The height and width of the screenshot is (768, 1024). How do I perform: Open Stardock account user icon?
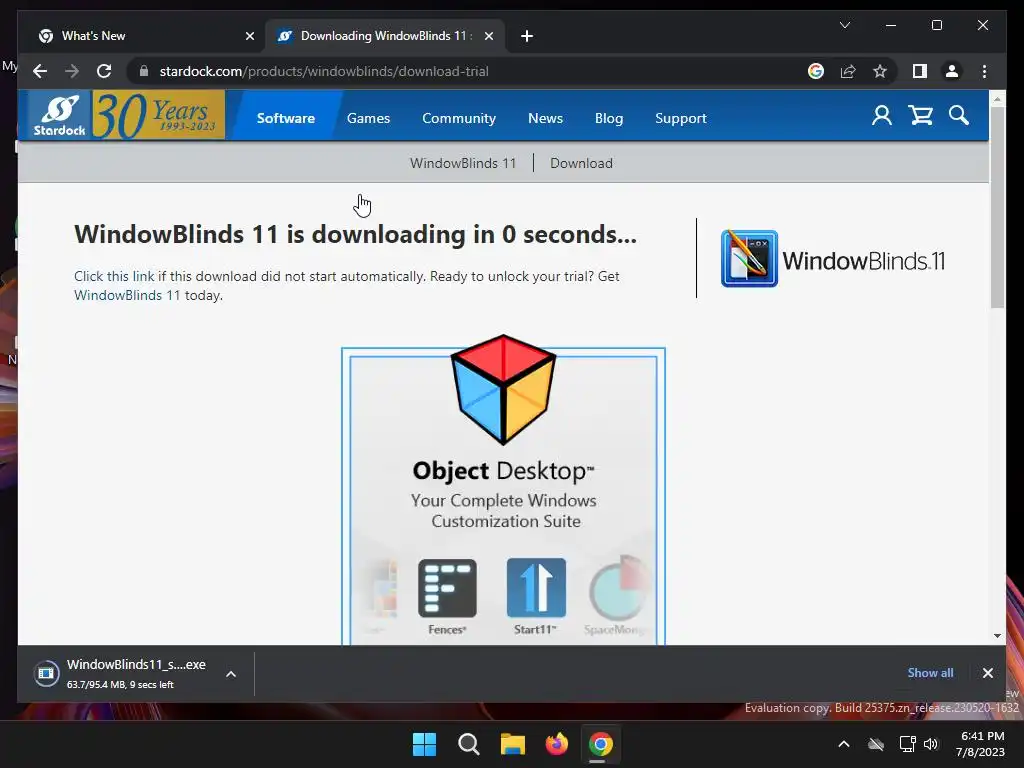[x=882, y=116]
